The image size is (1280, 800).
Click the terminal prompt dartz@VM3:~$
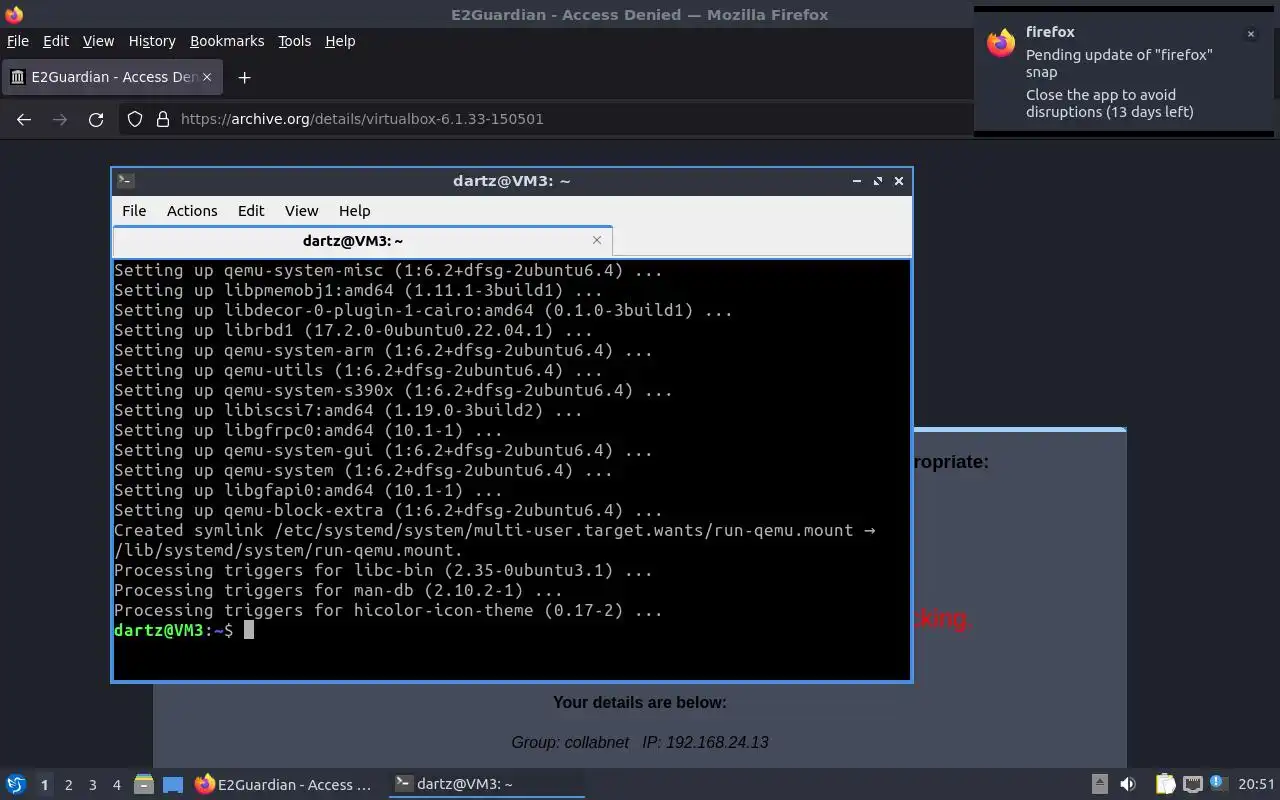pyautogui.click(x=173, y=630)
